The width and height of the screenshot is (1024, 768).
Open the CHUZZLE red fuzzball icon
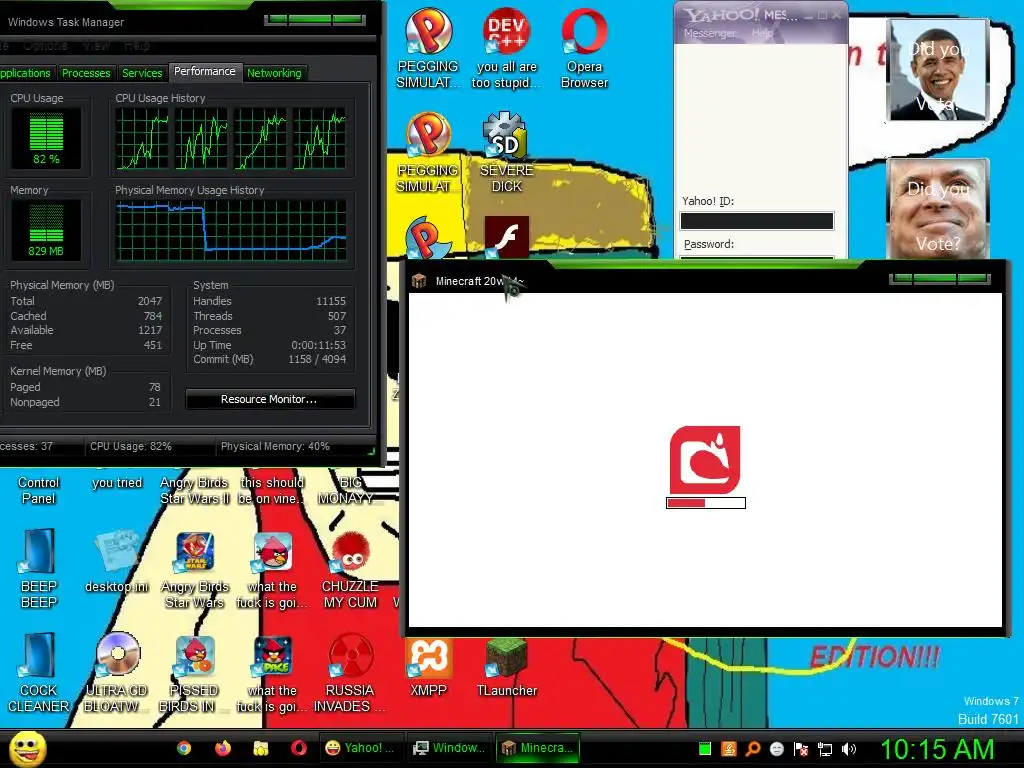click(351, 552)
